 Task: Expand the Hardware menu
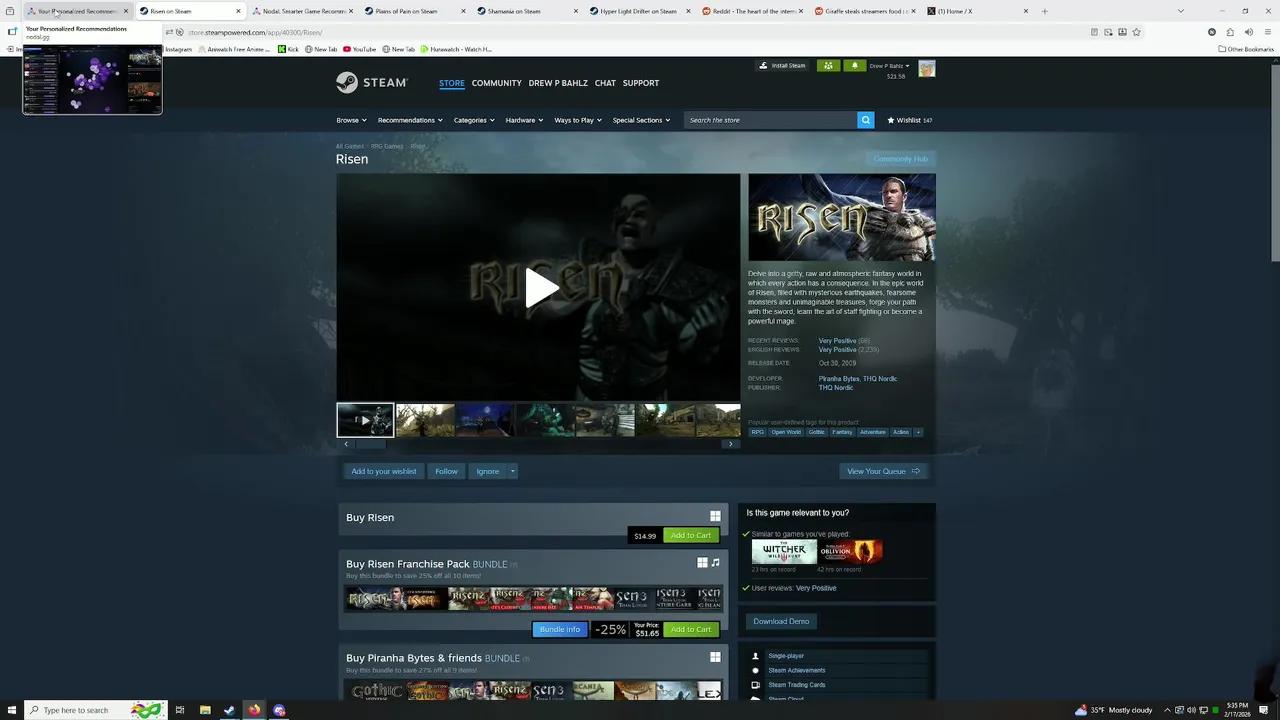coord(524,120)
